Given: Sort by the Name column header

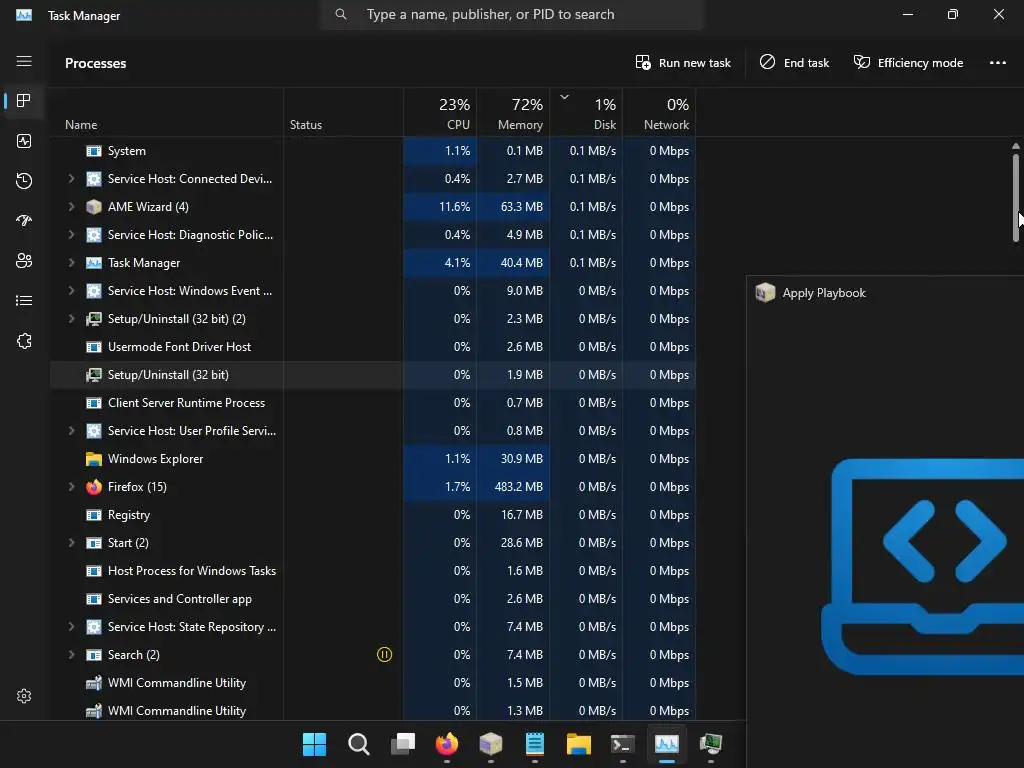Looking at the screenshot, I should (x=167, y=112).
